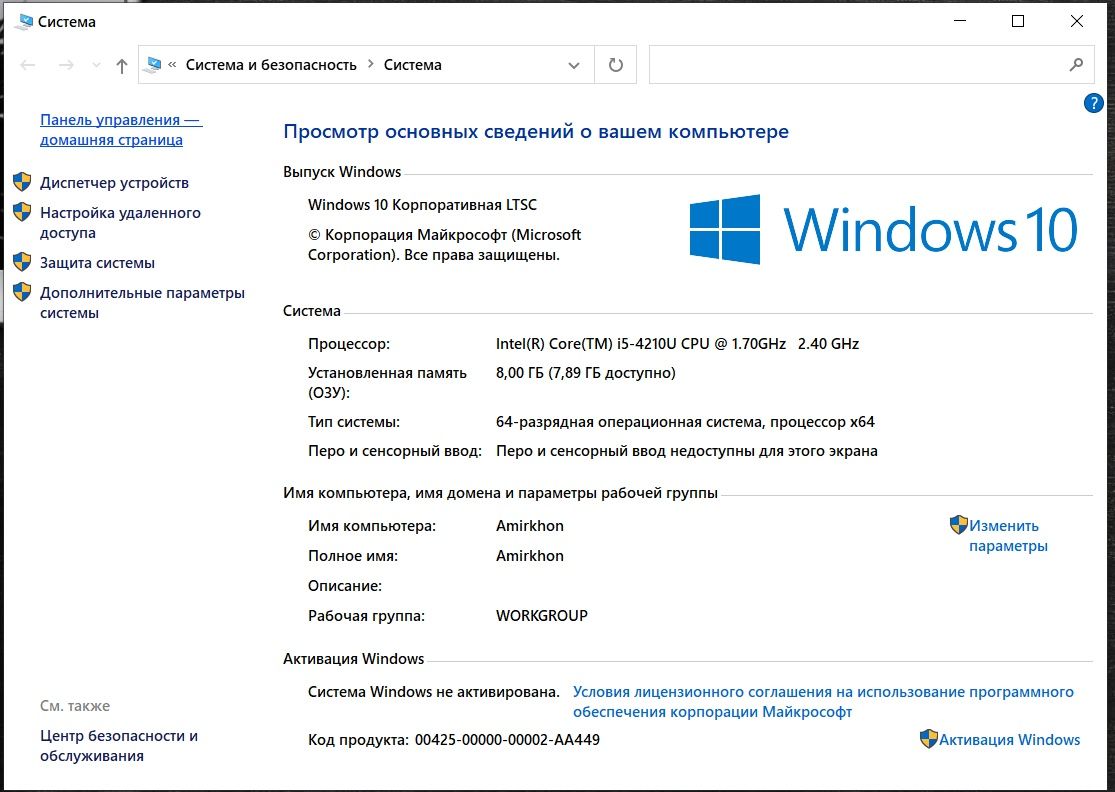Open Настройка удаленного доступа

[x=120, y=223]
